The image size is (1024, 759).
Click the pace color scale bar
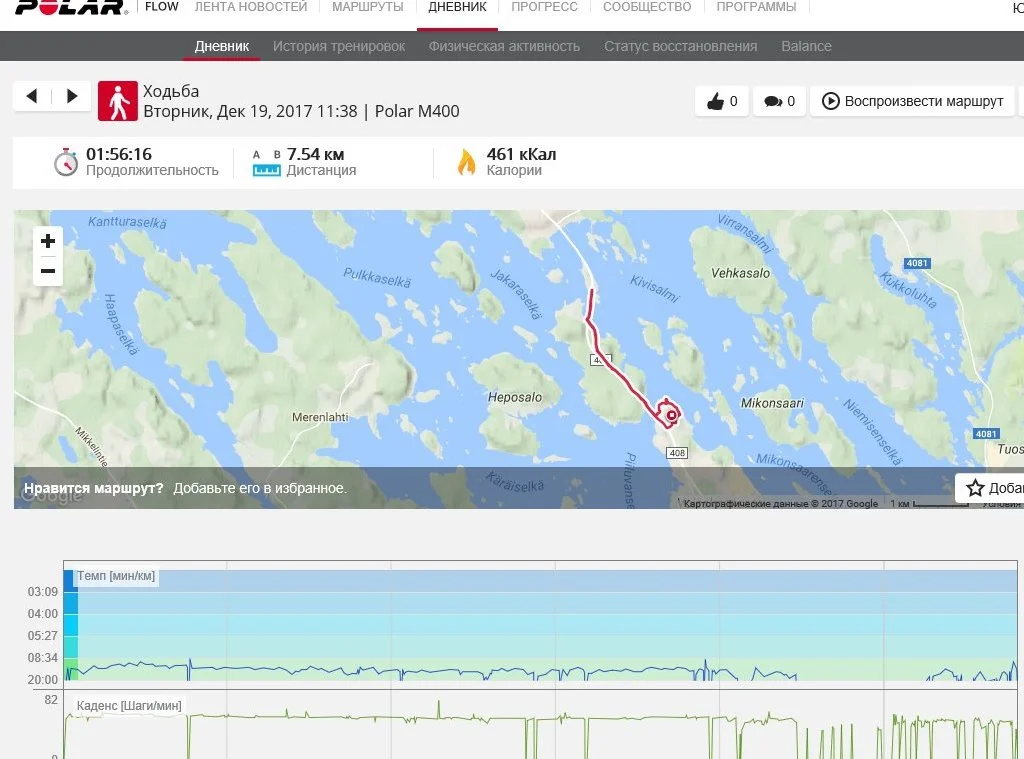point(71,625)
